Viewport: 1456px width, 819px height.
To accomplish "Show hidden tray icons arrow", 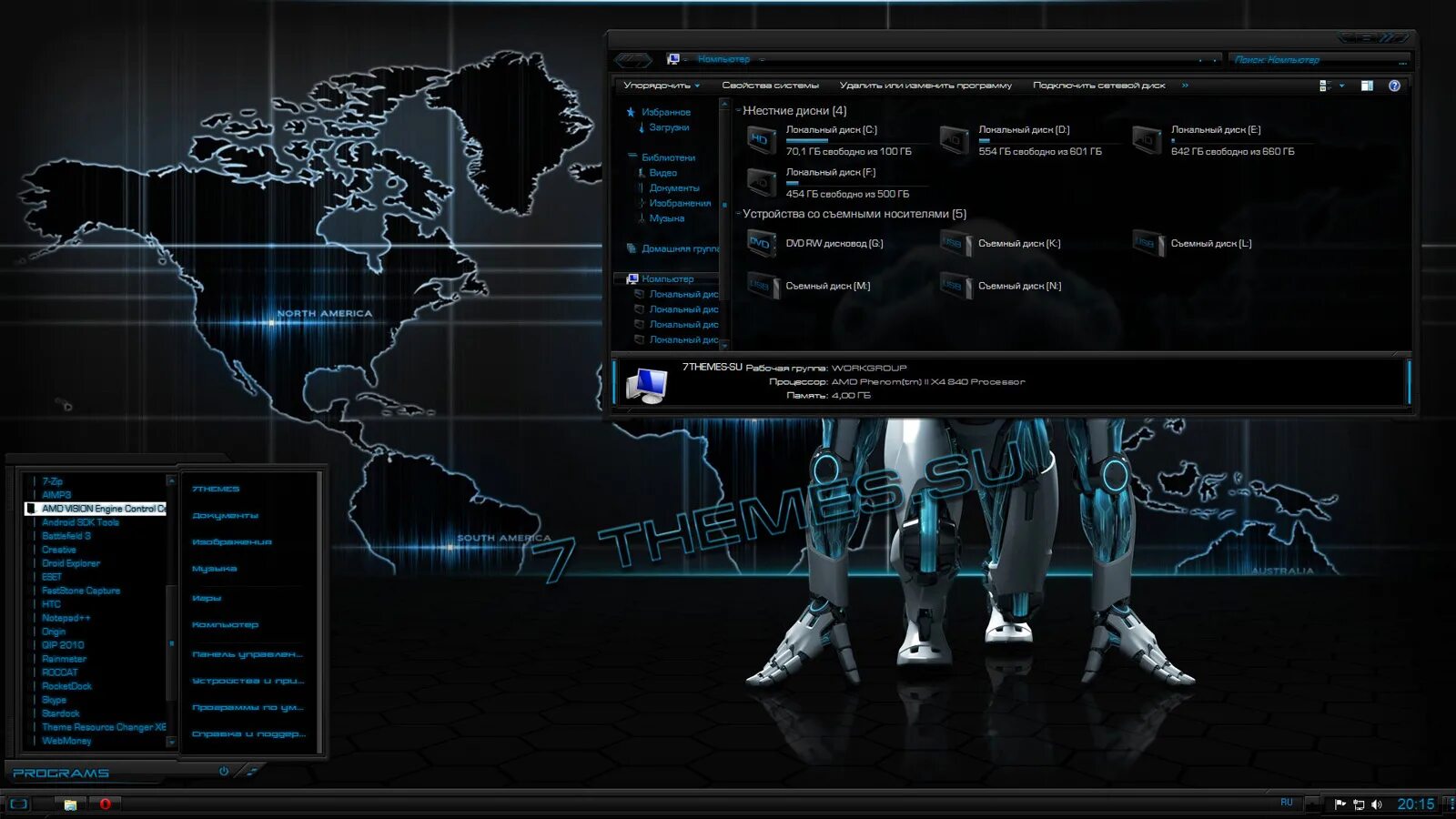I will (1312, 804).
